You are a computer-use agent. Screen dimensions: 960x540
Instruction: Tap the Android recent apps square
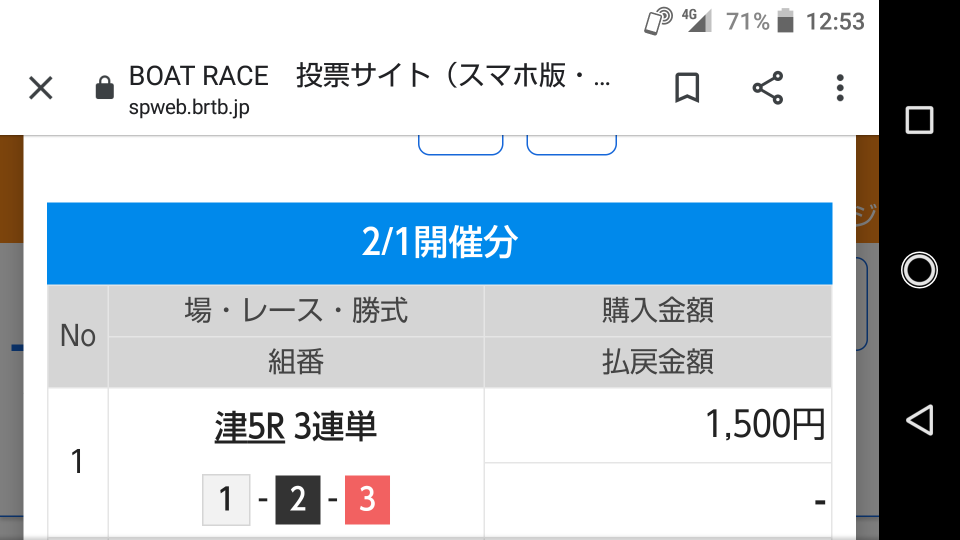[x=919, y=120]
